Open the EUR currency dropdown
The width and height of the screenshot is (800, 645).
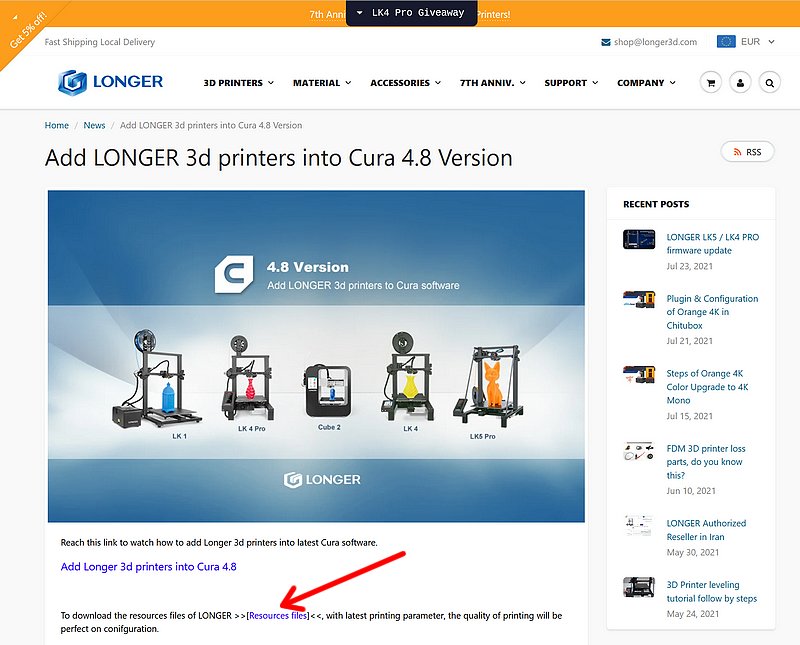(758, 41)
